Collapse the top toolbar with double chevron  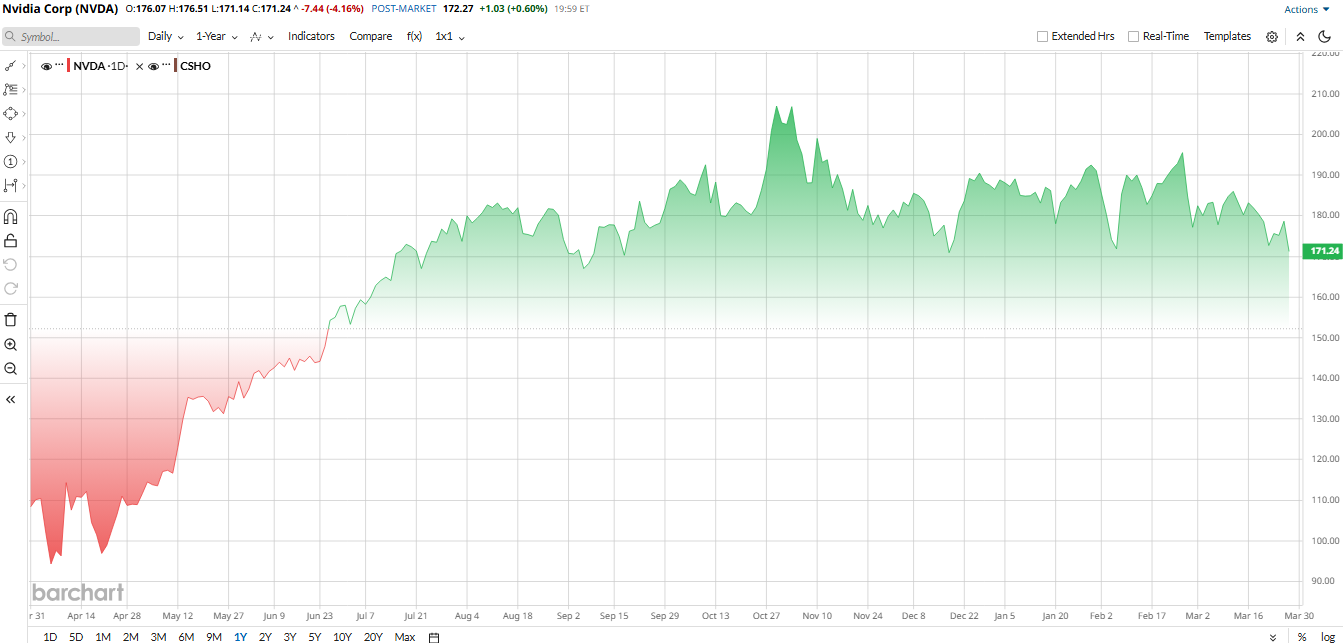[1300, 36]
